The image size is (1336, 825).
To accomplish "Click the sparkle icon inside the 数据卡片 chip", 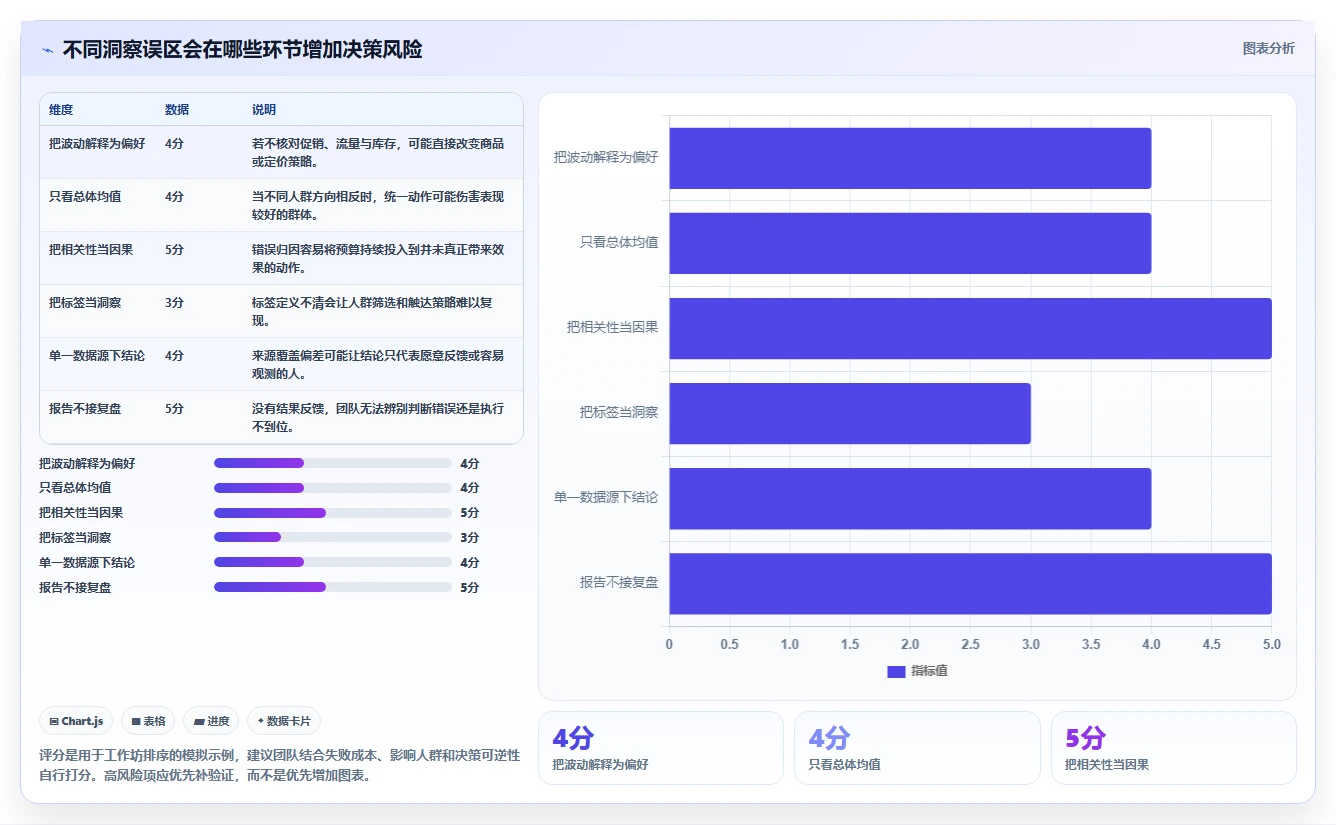I will tap(261, 721).
